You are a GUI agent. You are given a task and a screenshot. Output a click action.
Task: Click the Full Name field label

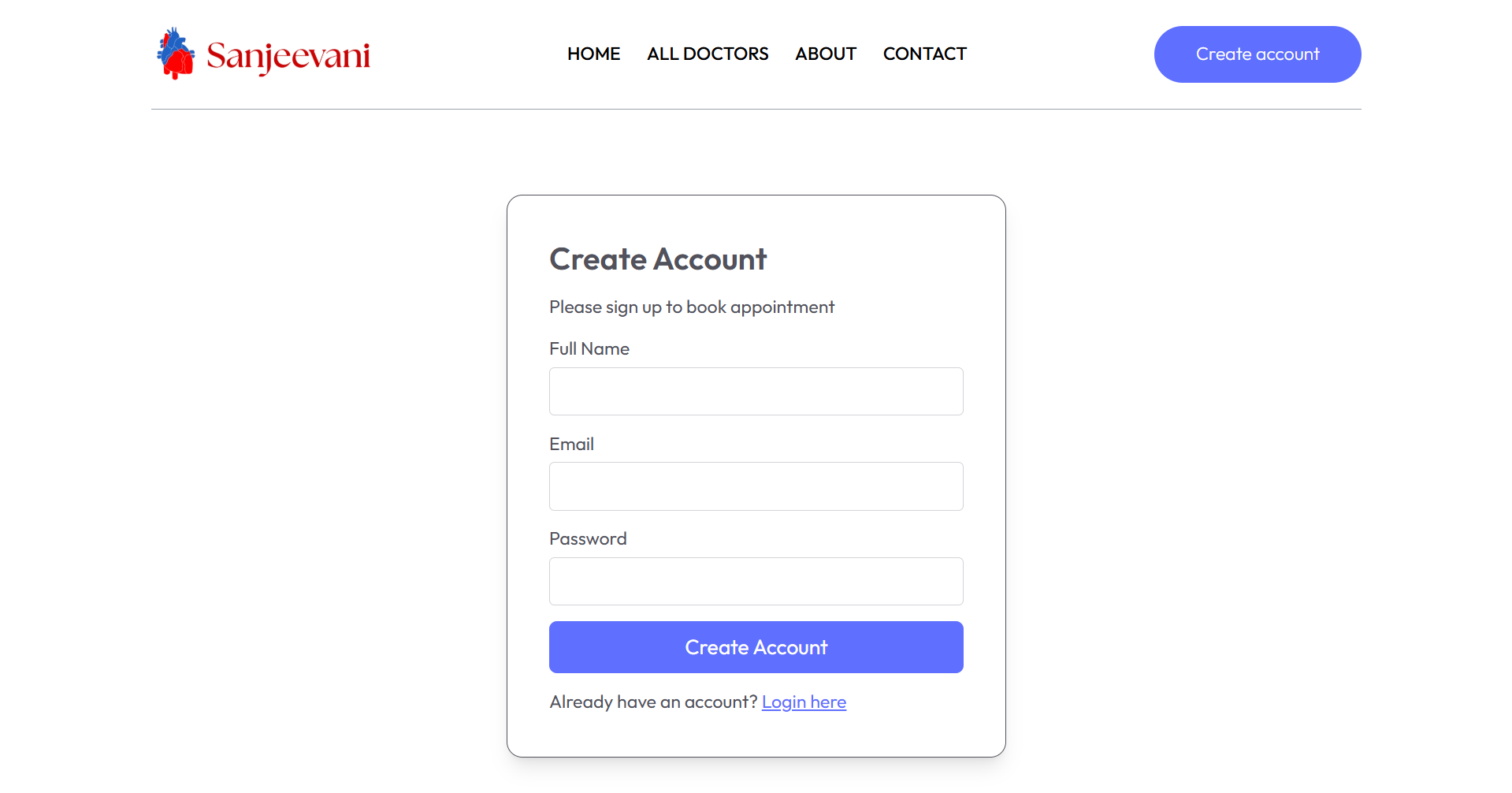(x=589, y=348)
